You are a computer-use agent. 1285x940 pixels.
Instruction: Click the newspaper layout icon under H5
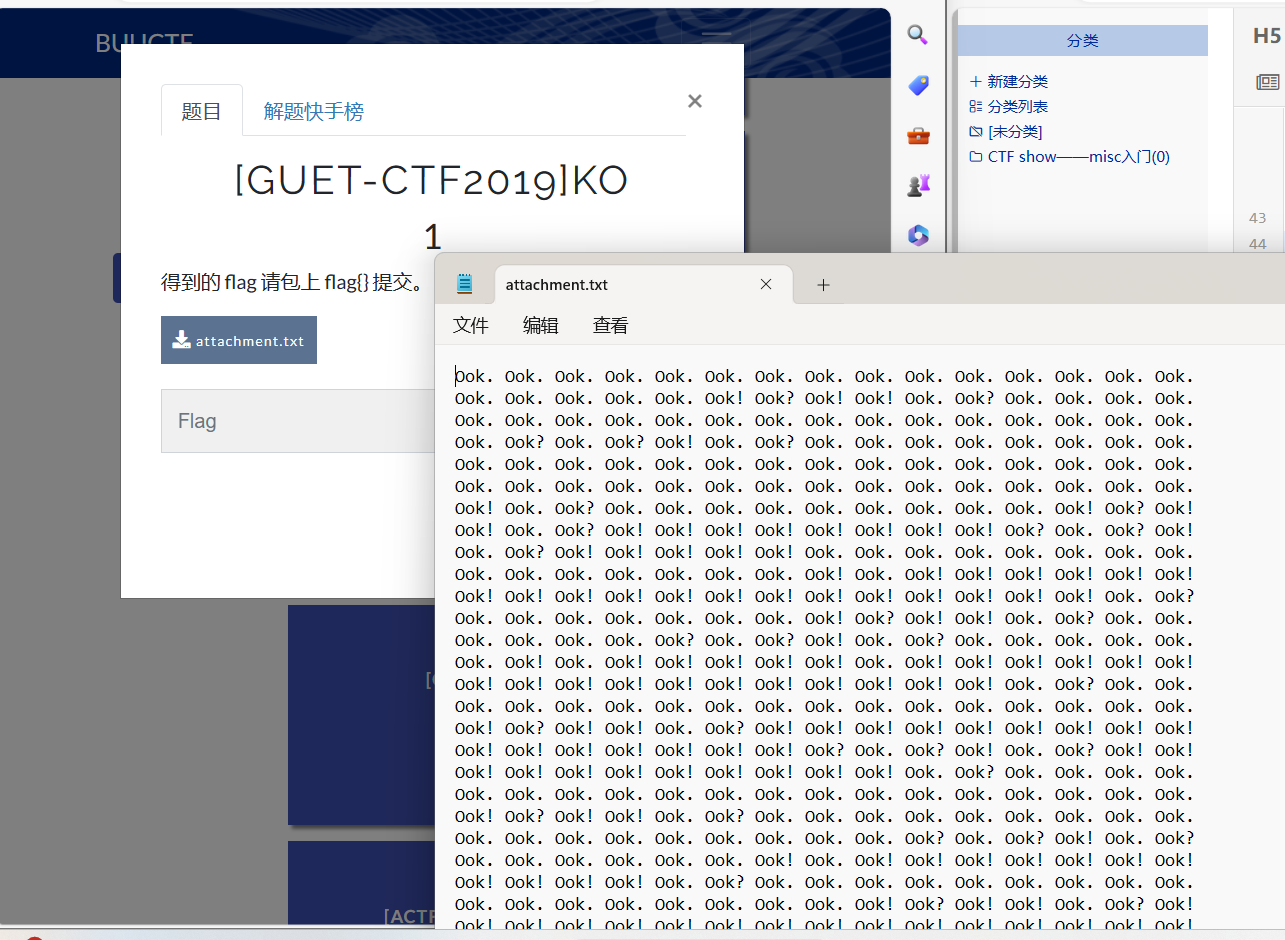(x=1268, y=82)
